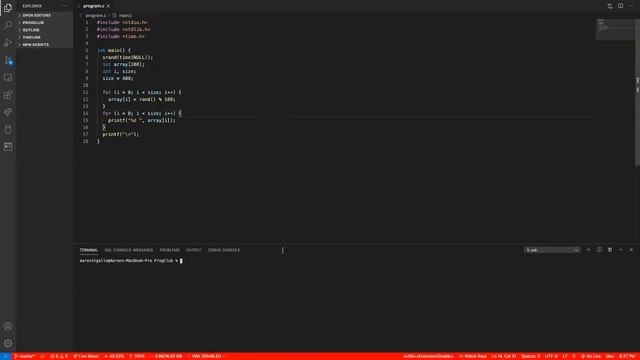Start Live Share from status bar
The image size is (640, 360).
pos(86,356)
